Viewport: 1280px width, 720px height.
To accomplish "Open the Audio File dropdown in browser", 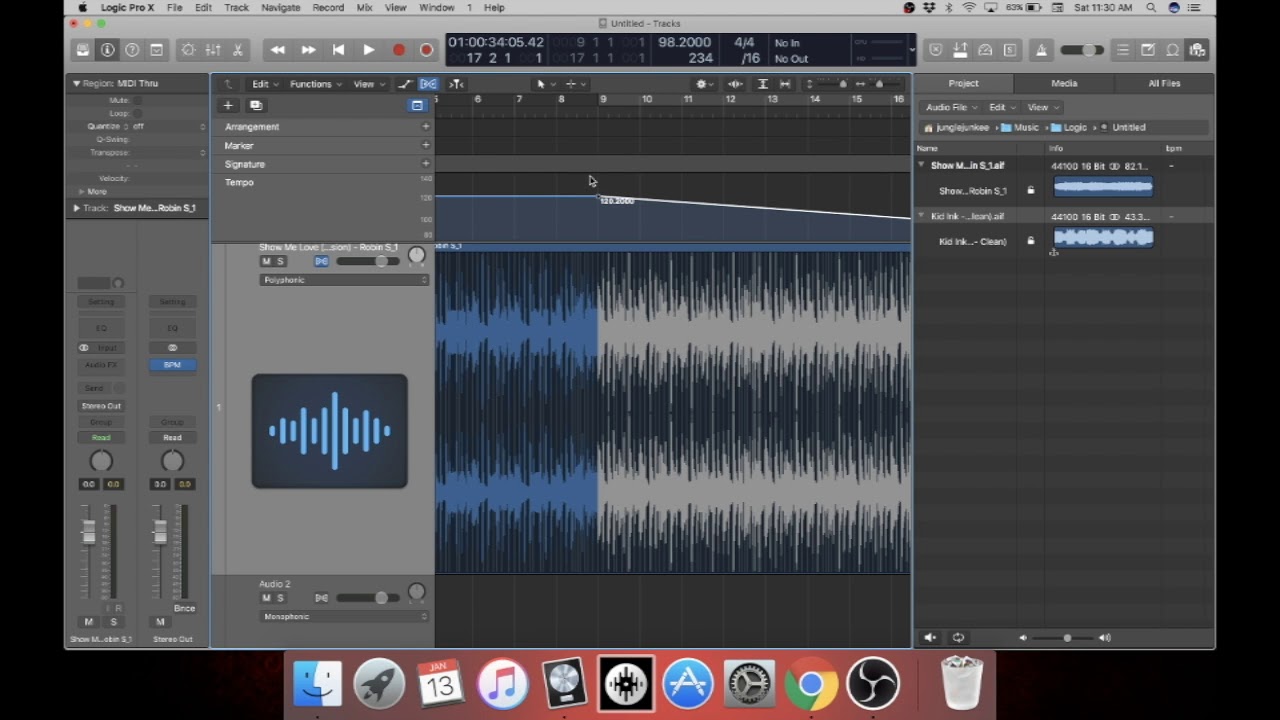I will [950, 107].
